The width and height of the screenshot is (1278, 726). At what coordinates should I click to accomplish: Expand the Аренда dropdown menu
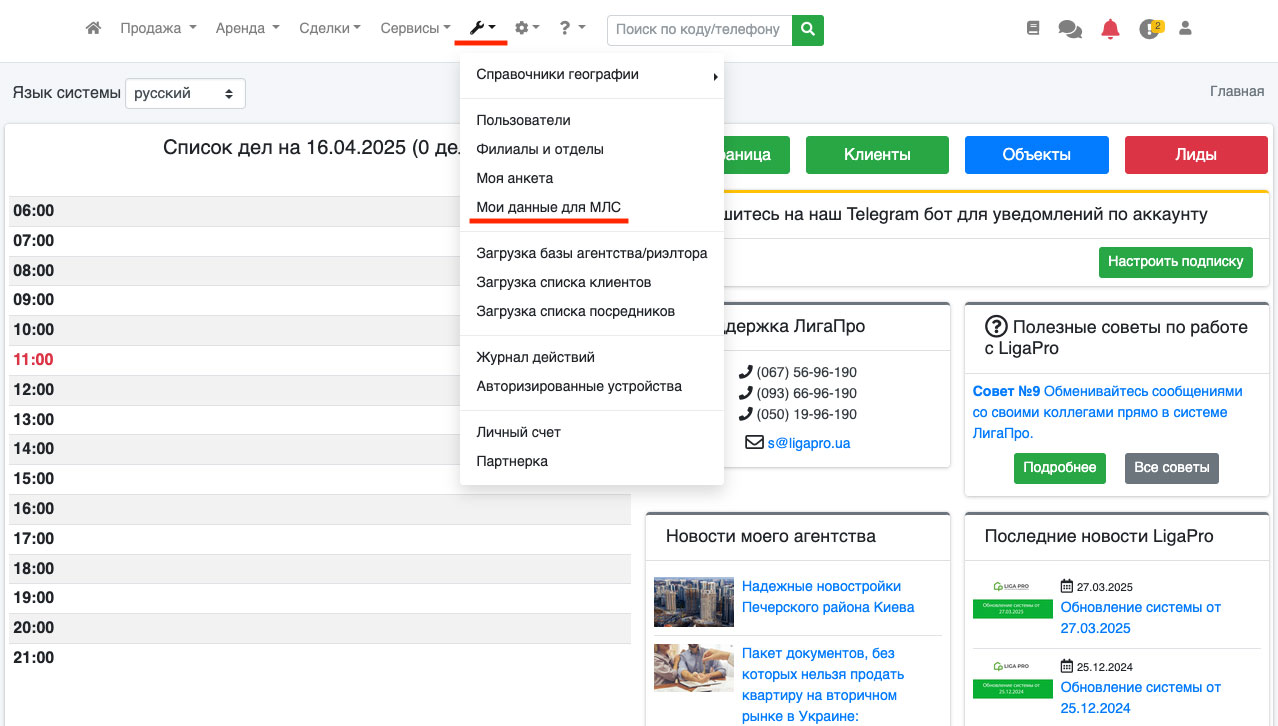tap(247, 29)
